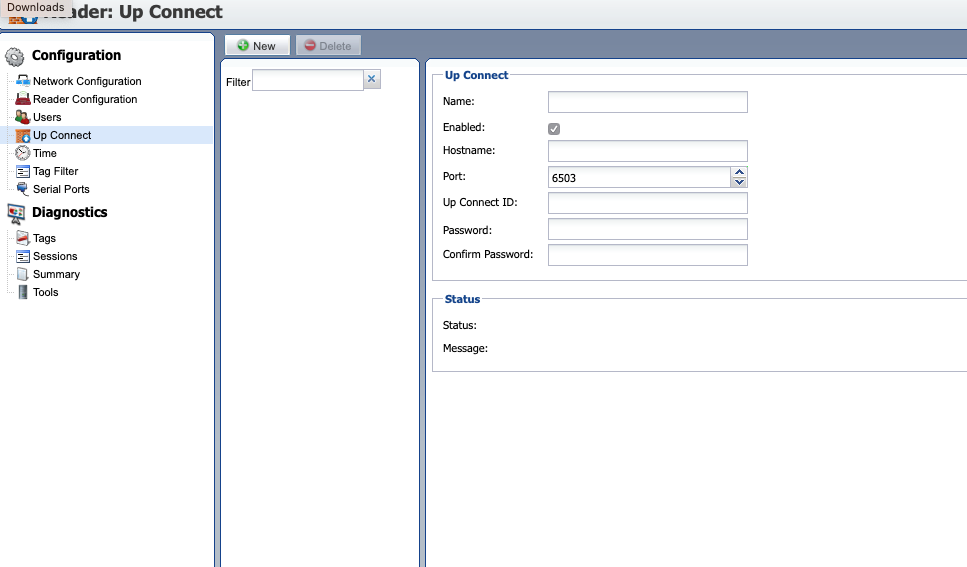This screenshot has width=967, height=567.
Task: Go to Users settings
Action: (47, 117)
